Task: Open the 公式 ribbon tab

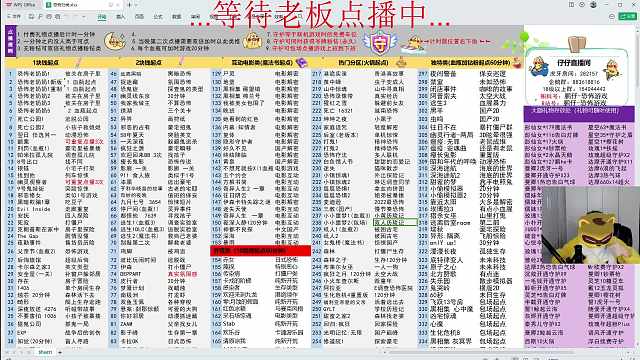Action: [158, 17]
